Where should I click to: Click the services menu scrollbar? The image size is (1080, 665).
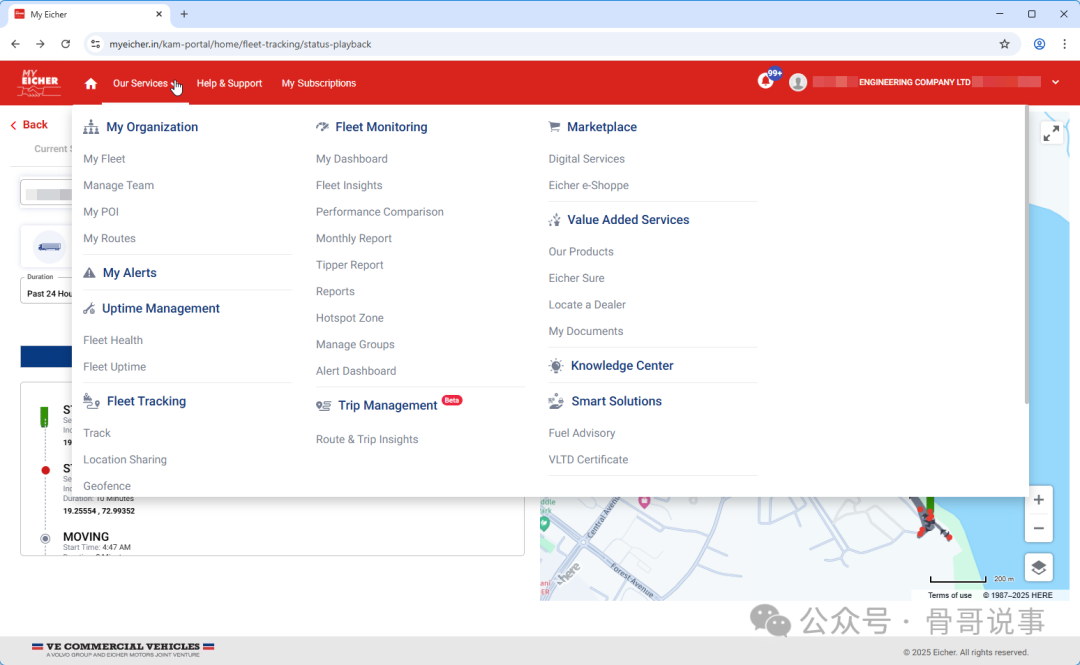tap(1026, 255)
